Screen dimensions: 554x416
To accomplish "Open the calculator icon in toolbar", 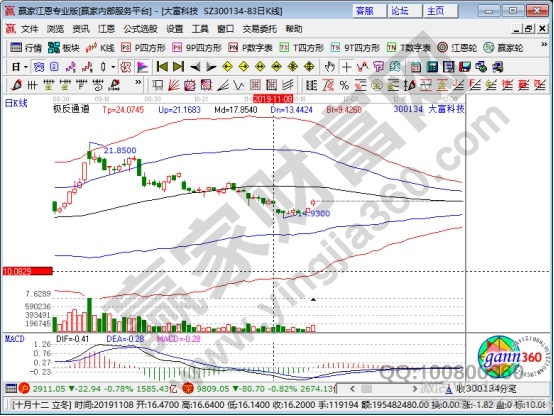I will pyautogui.click(x=432, y=66).
